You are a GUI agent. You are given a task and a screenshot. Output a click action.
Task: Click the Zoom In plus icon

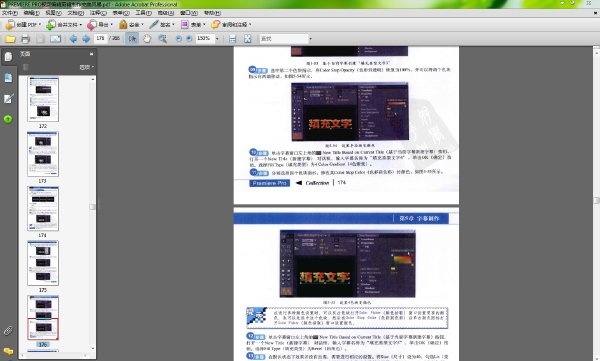click(x=189, y=39)
